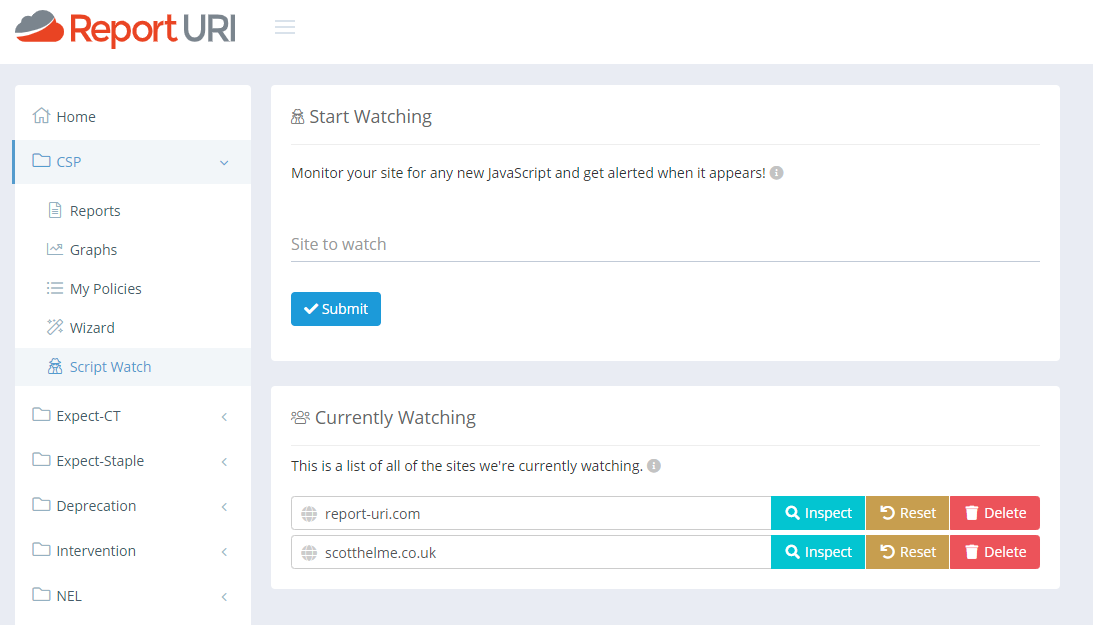The width and height of the screenshot is (1093, 625).
Task: Click the info icon beside currently watching text
Action: coord(654,466)
